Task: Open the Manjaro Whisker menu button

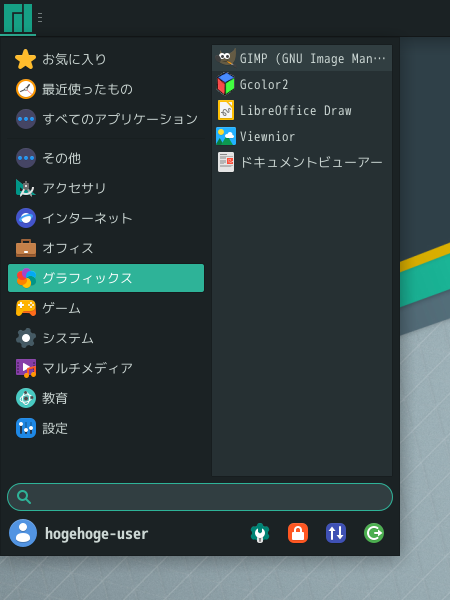Action: (x=18, y=18)
